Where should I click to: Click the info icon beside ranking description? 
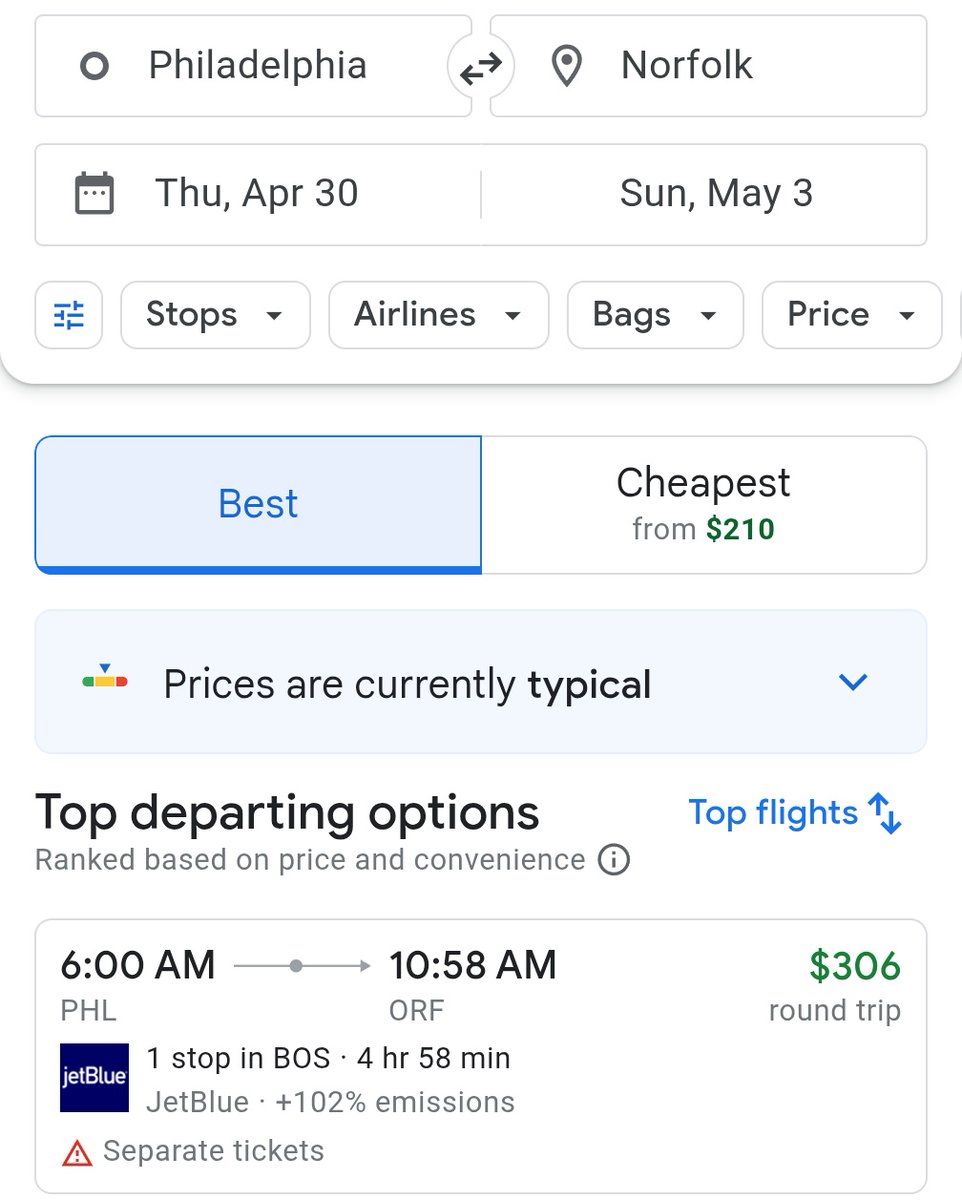[x=613, y=860]
